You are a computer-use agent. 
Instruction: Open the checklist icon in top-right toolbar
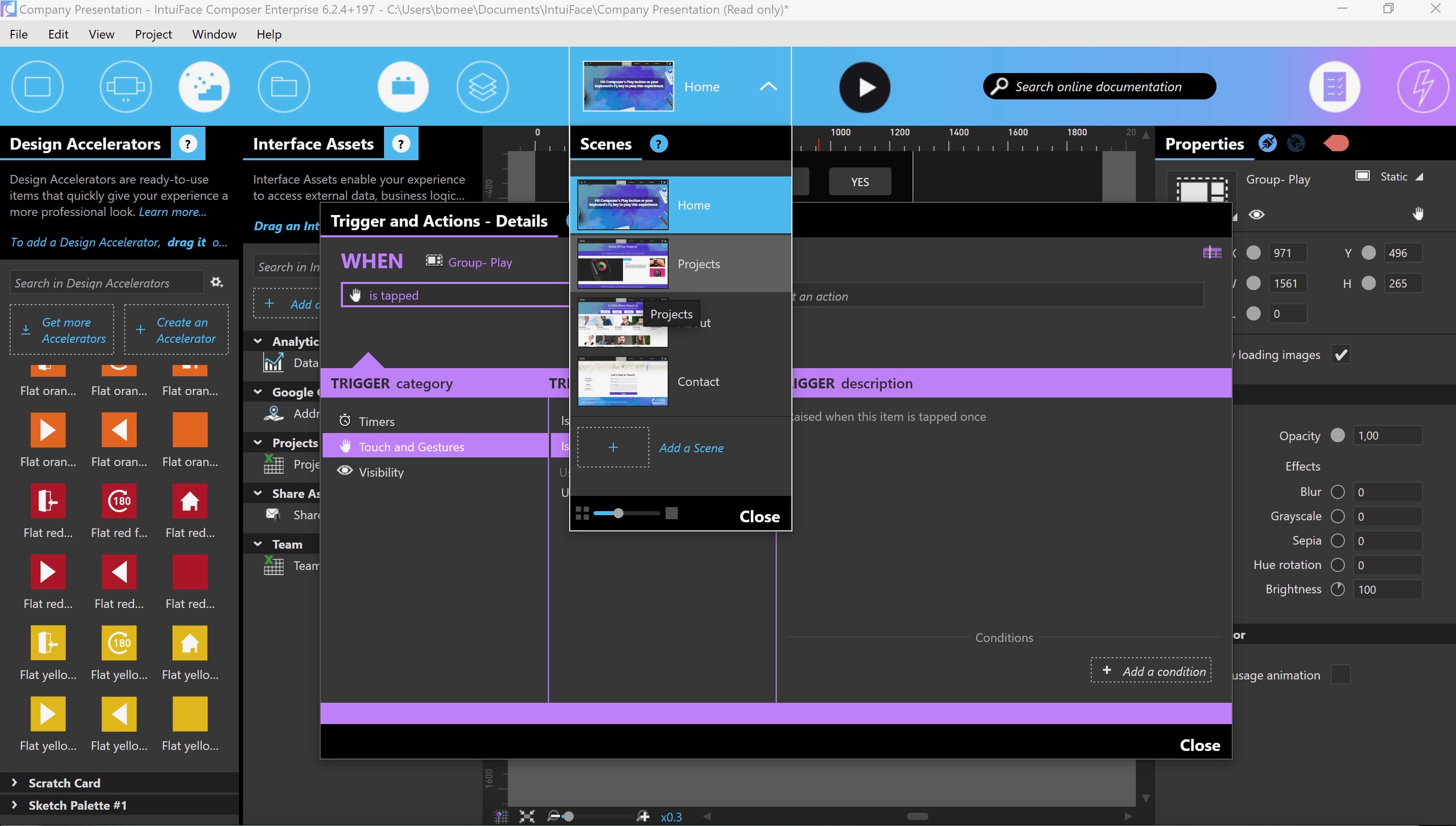tap(1334, 87)
